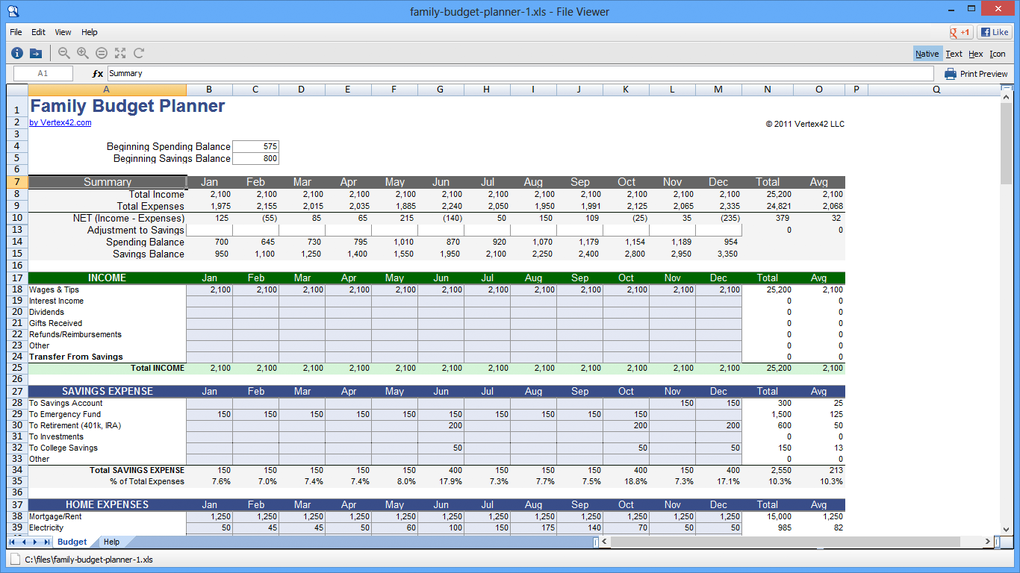Switch to the Budget sheet tab

pyautogui.click(x=72, y=542)
